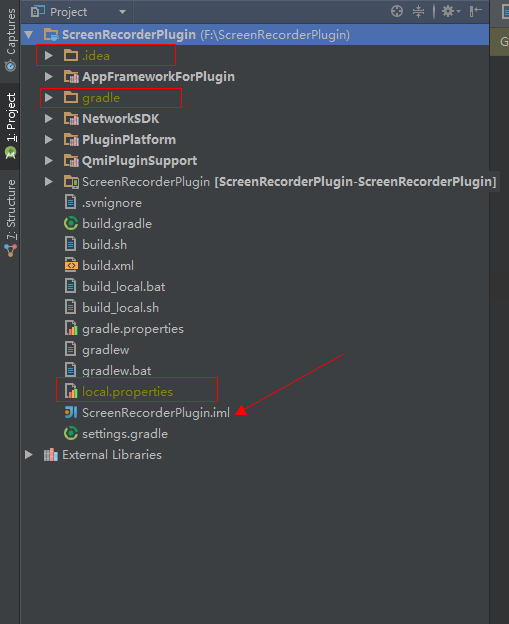Viewport: 509px width, 624px height.
Task: Click the build.xml file icon
Action: (x=71, y=265)
